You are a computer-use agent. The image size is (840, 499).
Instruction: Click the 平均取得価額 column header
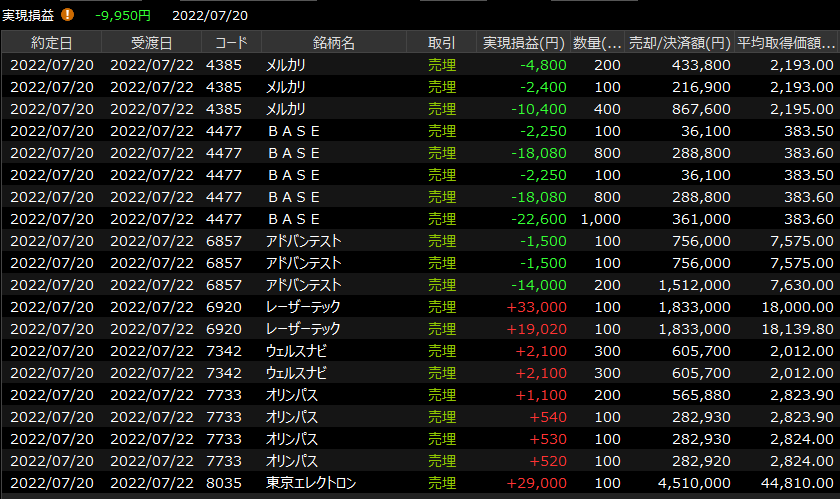pos(786,43)
